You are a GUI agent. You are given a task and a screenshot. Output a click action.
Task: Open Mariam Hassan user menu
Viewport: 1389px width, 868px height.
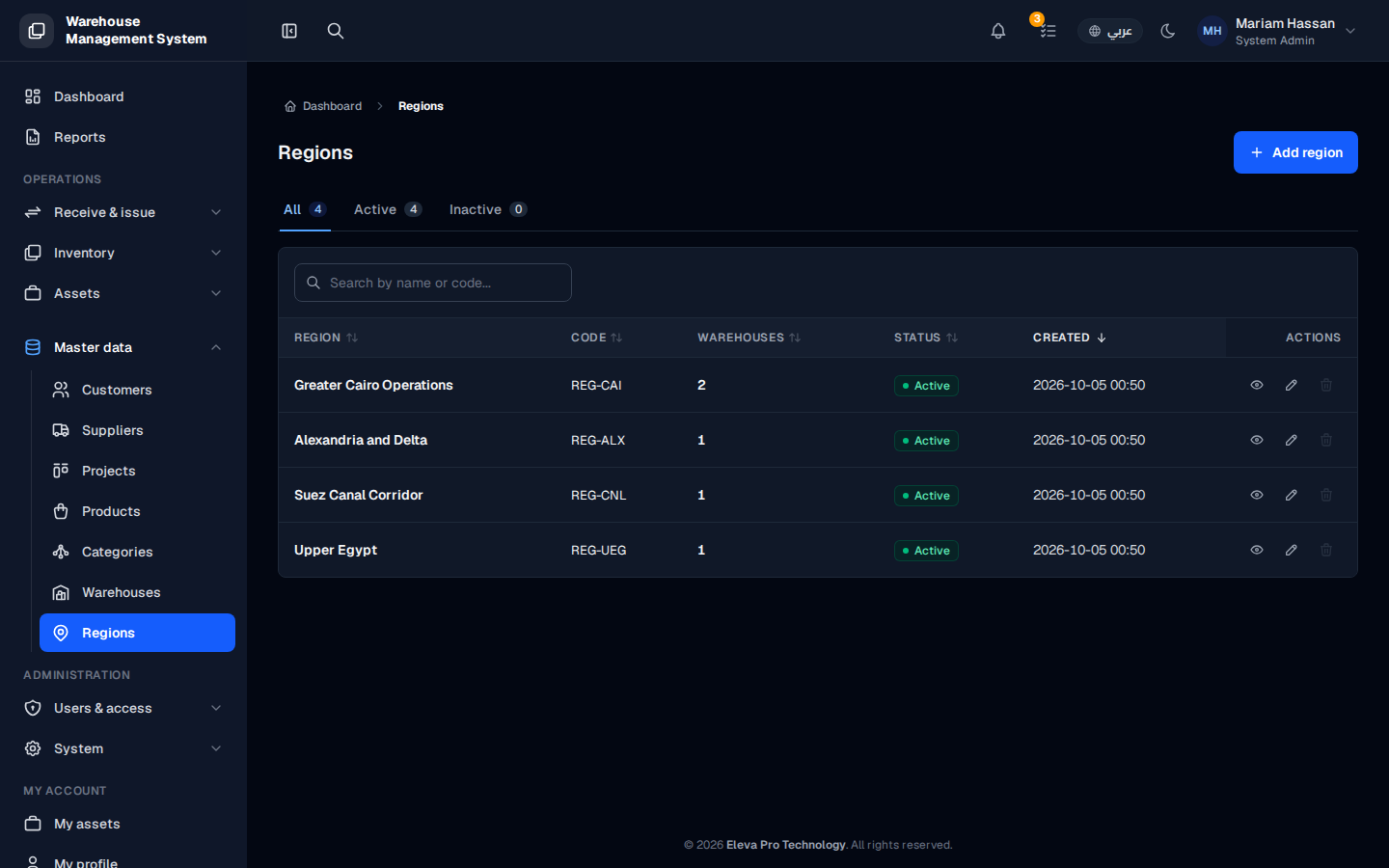pos(1278,31)
